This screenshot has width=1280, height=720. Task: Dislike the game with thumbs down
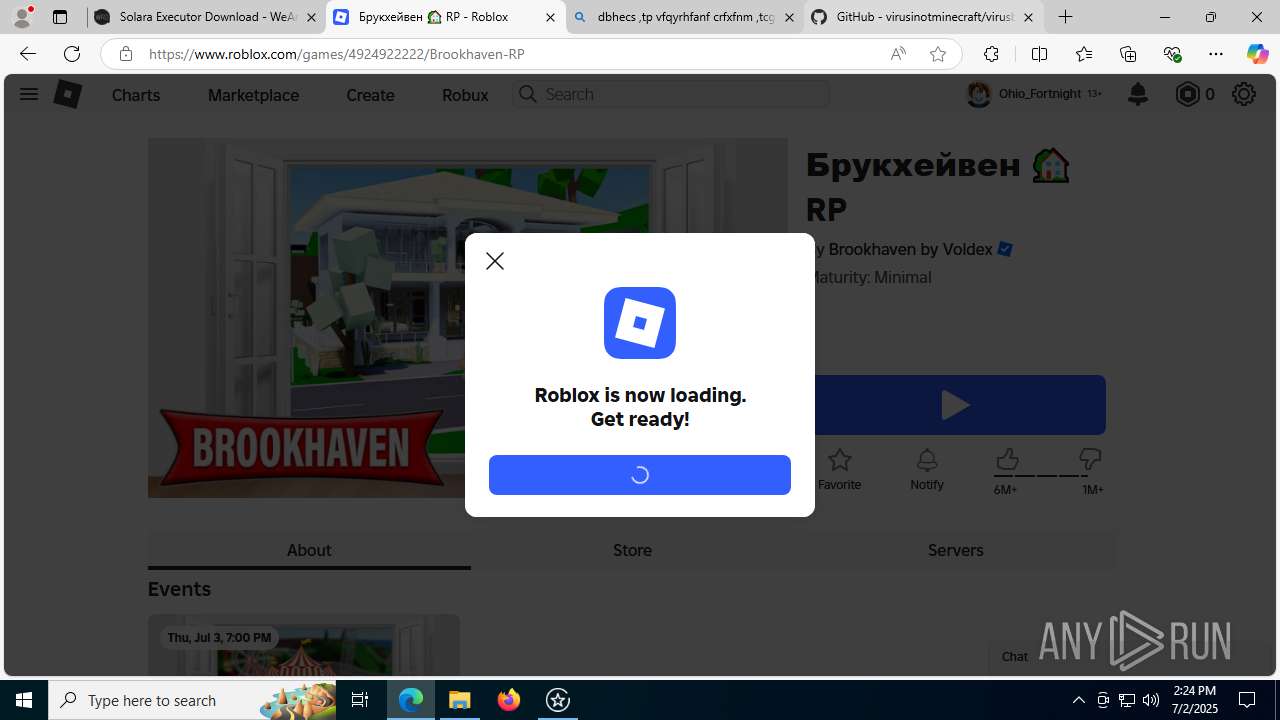click(x=1090, y=460)
